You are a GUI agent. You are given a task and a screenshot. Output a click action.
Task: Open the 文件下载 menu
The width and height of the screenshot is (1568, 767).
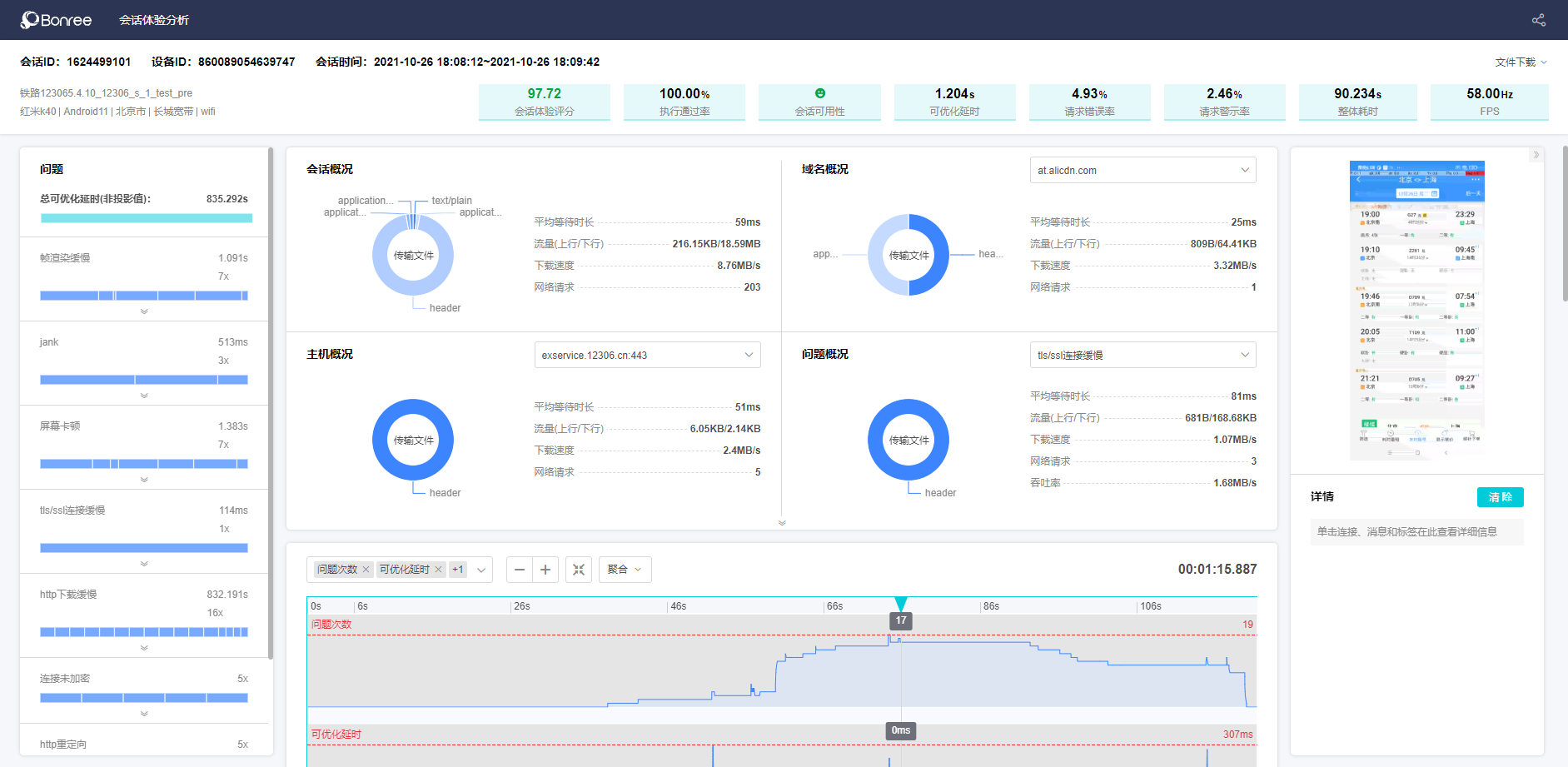click(1520, 62)
